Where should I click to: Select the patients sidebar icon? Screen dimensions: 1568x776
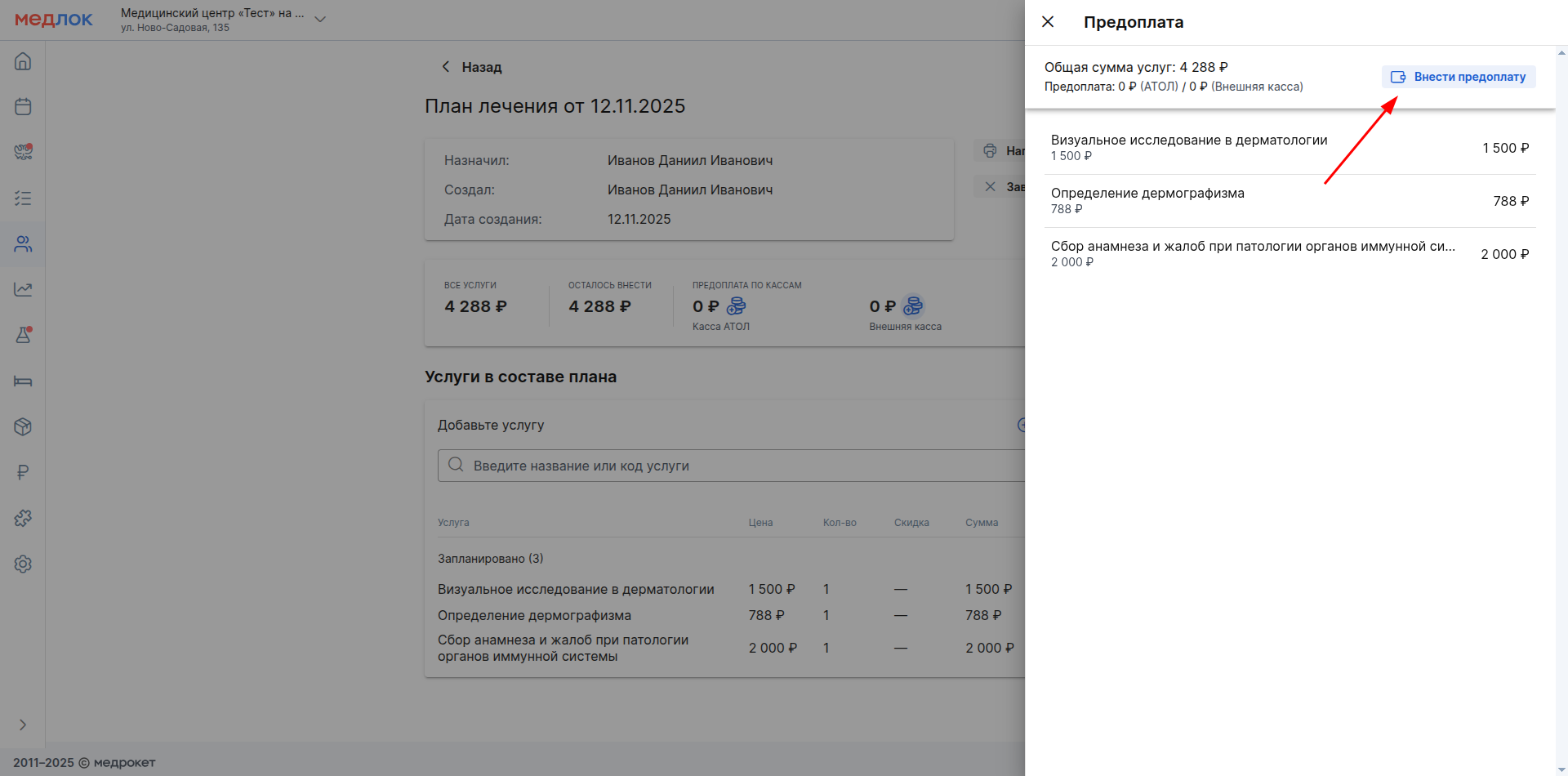pos(23,244)
